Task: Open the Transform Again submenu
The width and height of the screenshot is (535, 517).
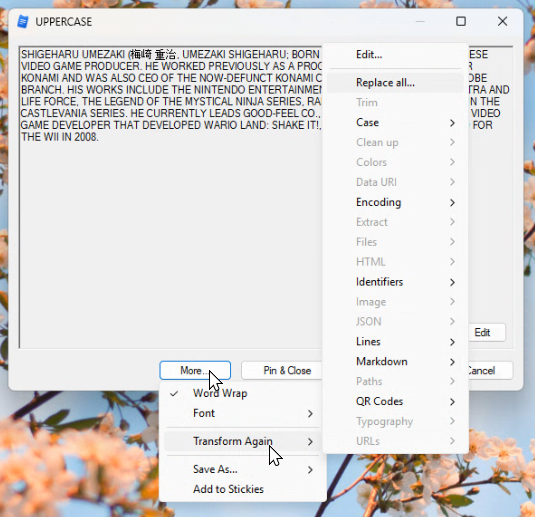Action: (x=243, y=441)
